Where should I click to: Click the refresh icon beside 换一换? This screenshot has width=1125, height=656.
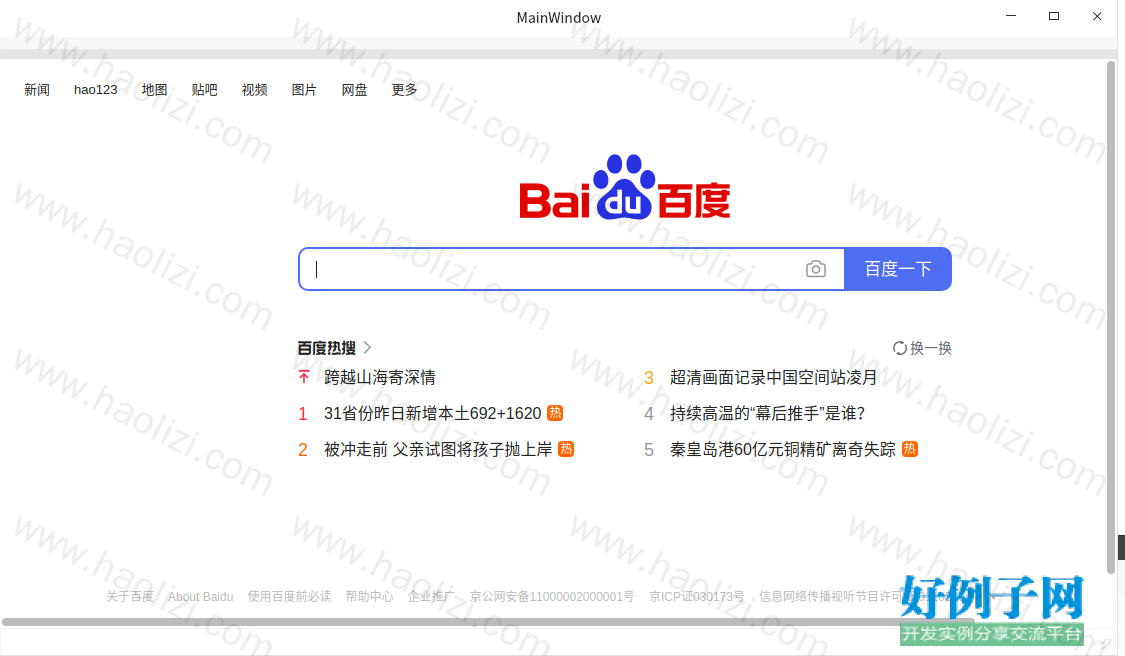coord(900,348)
